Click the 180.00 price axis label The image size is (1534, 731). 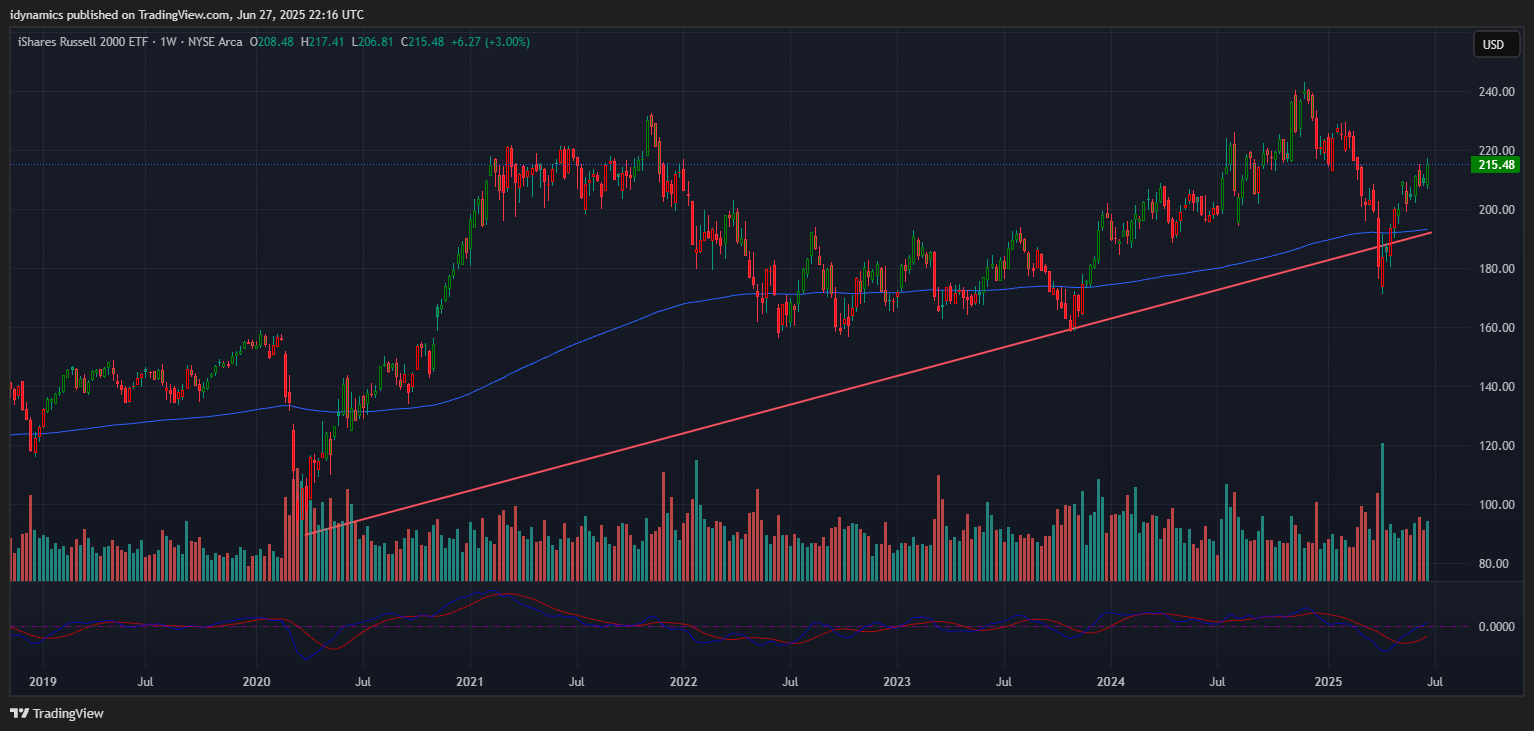(1495, 269)
